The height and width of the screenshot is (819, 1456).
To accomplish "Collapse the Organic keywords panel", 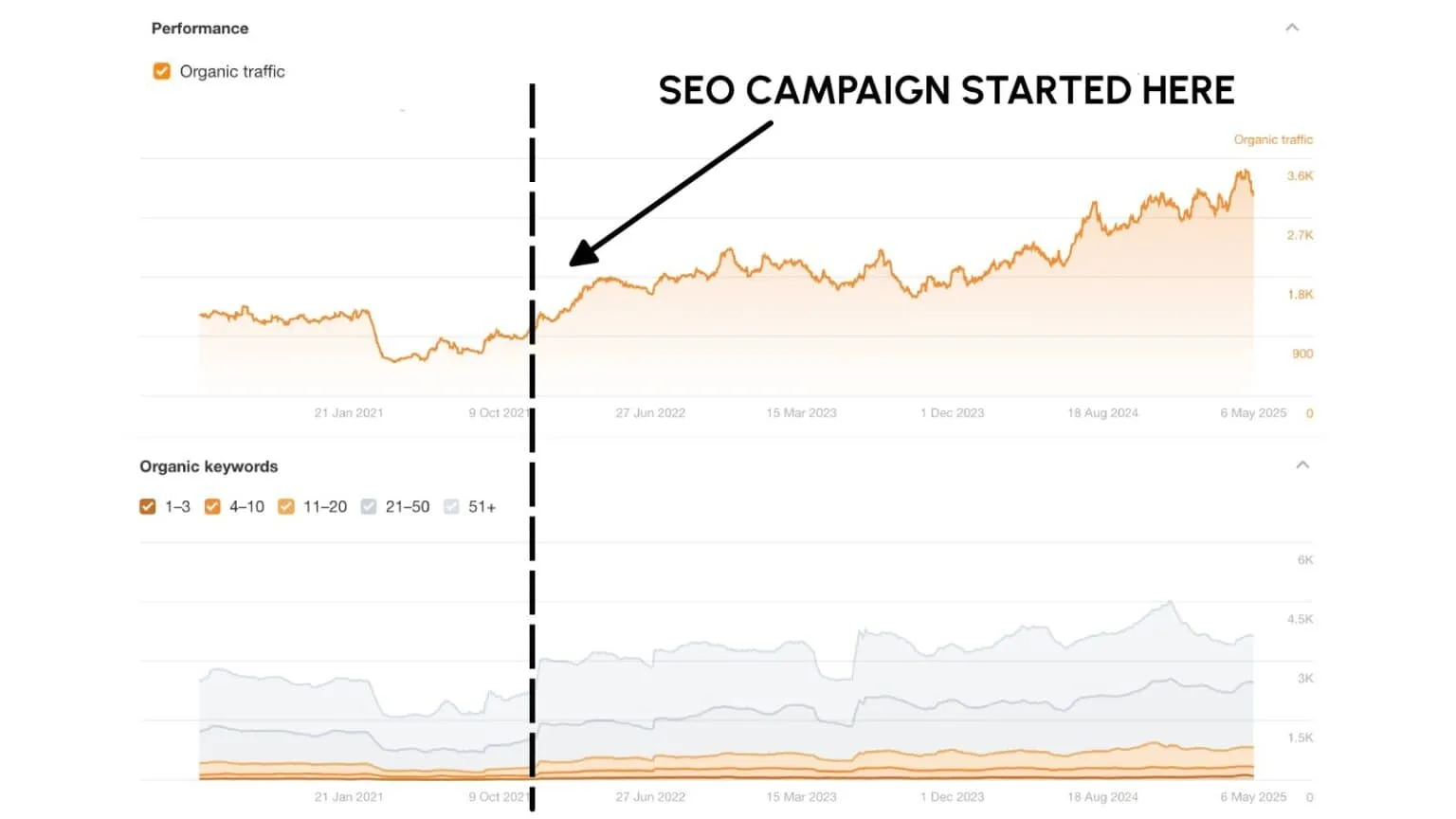I will pos(1303,465).
